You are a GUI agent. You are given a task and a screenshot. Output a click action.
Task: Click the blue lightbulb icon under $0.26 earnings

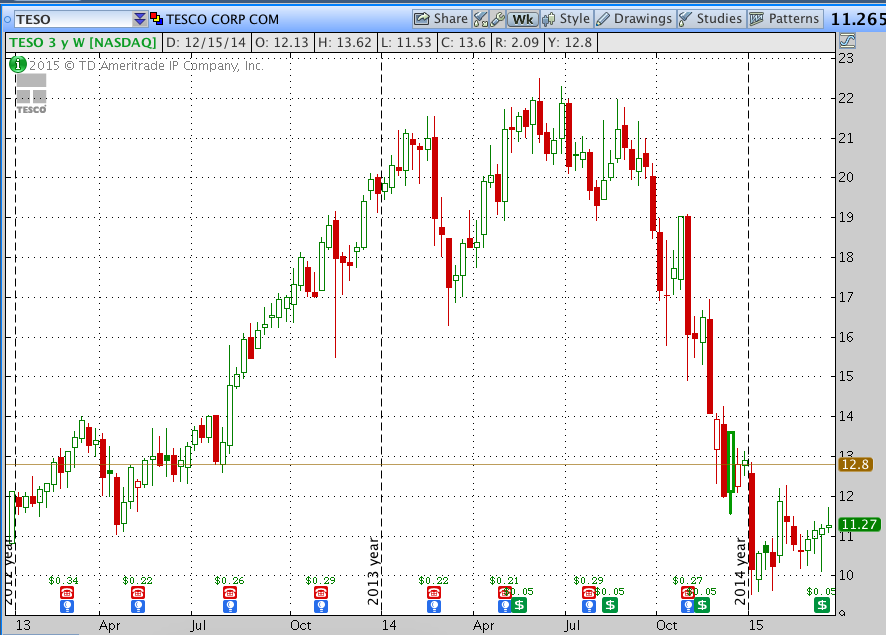tap(229, 606)
